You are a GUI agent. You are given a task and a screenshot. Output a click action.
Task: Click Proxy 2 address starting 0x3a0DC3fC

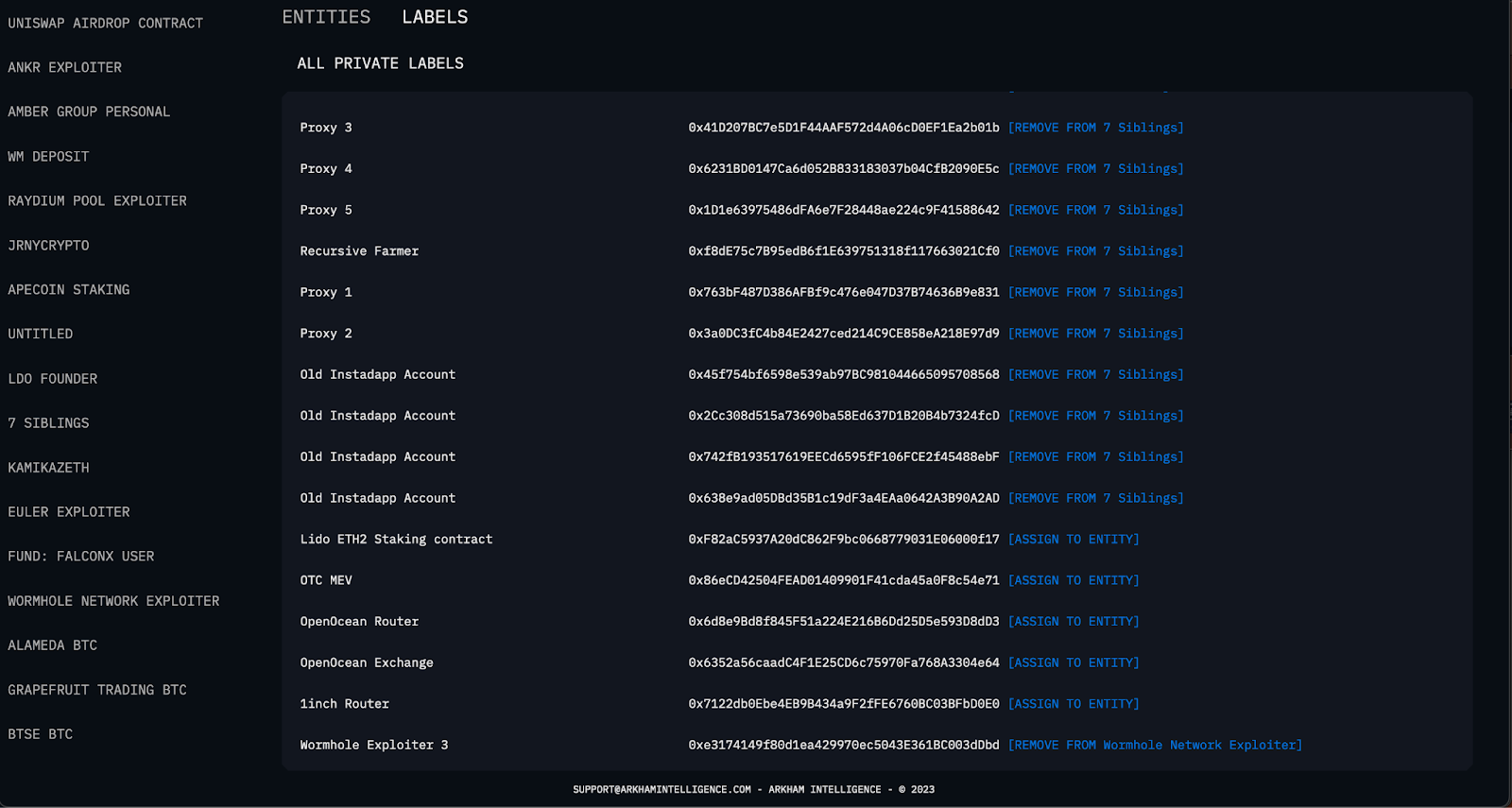[844, 333]
